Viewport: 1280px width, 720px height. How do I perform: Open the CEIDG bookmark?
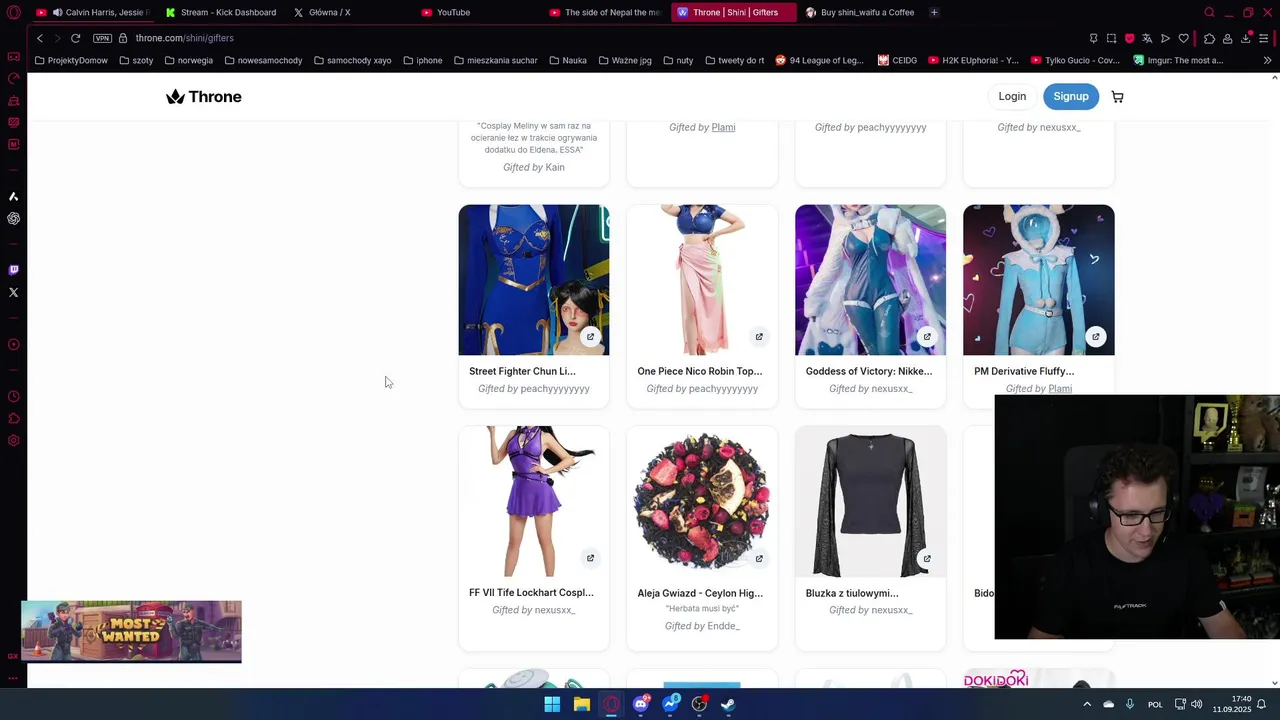click(x=897, y=60)
